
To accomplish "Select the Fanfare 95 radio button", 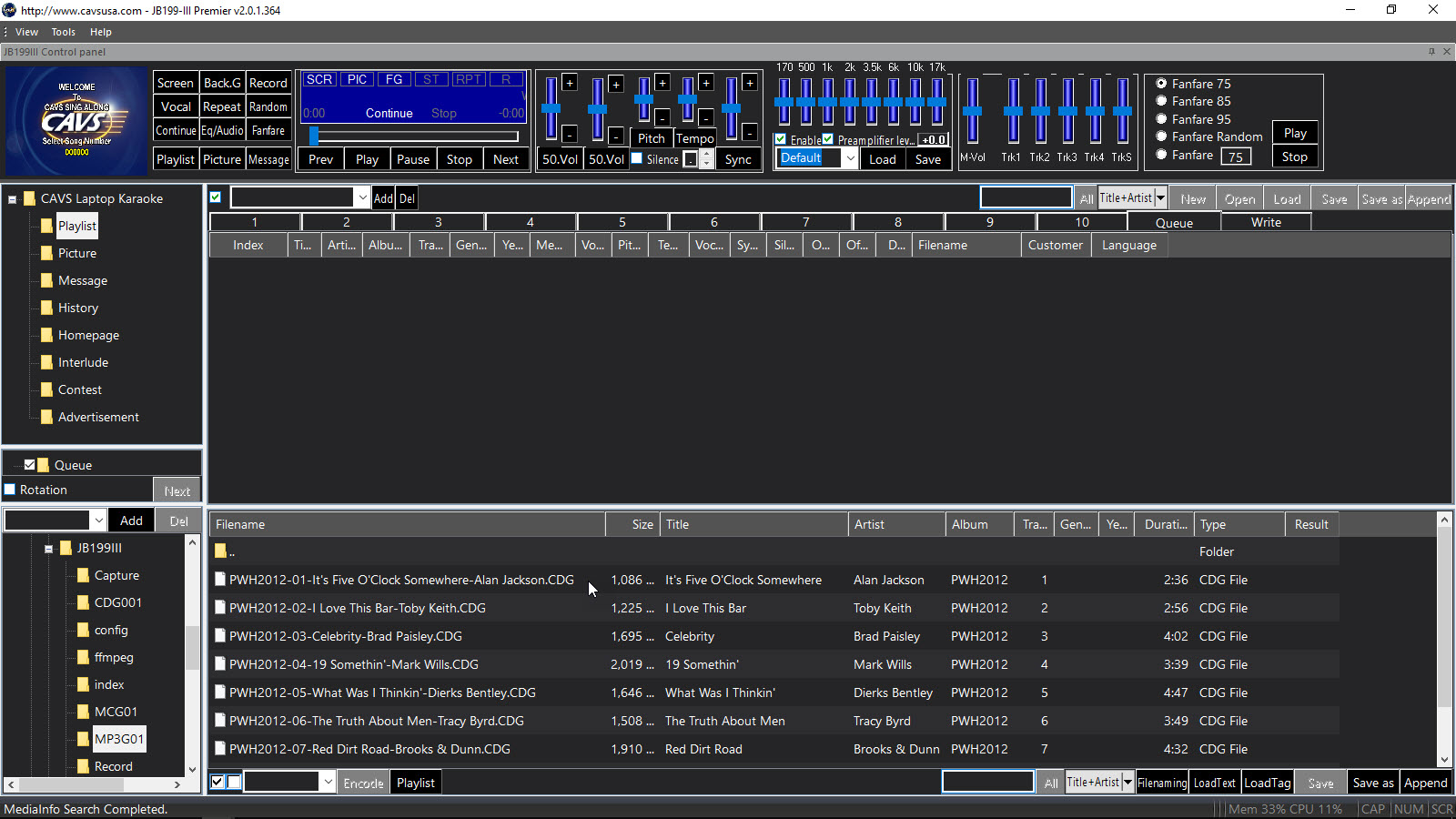I will [x=1161, y=119].
